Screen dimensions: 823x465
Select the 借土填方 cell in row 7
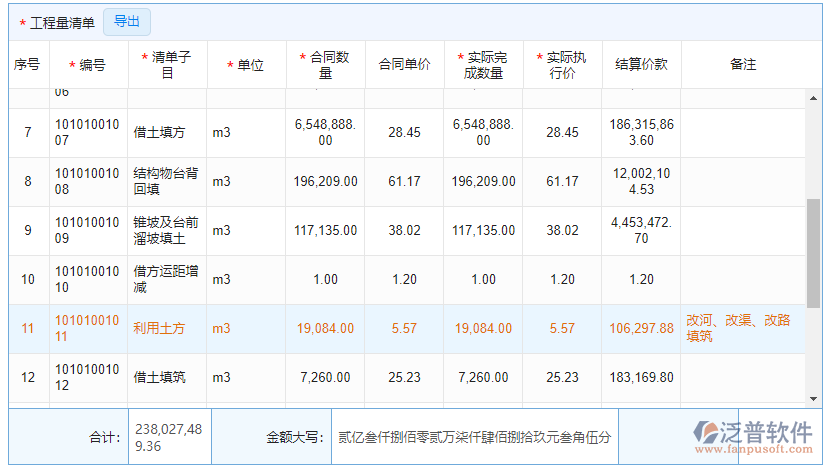click(x=167, y=132)
